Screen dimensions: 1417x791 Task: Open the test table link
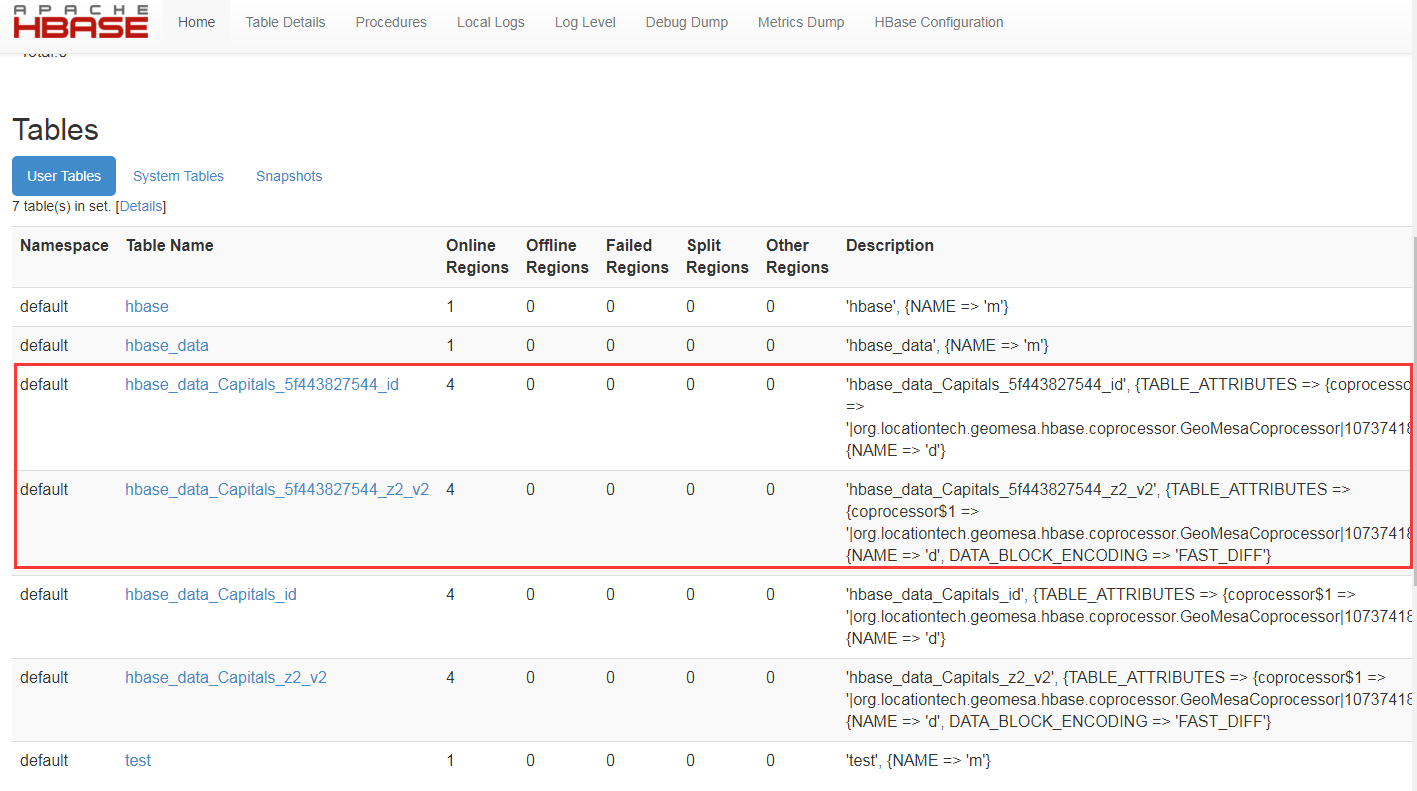pyautogui.click(x=138, y=760)
